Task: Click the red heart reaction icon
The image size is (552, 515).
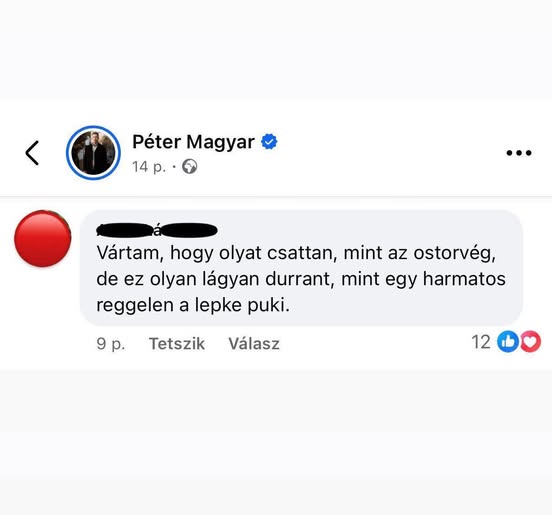Action: [x=530, y=341]
